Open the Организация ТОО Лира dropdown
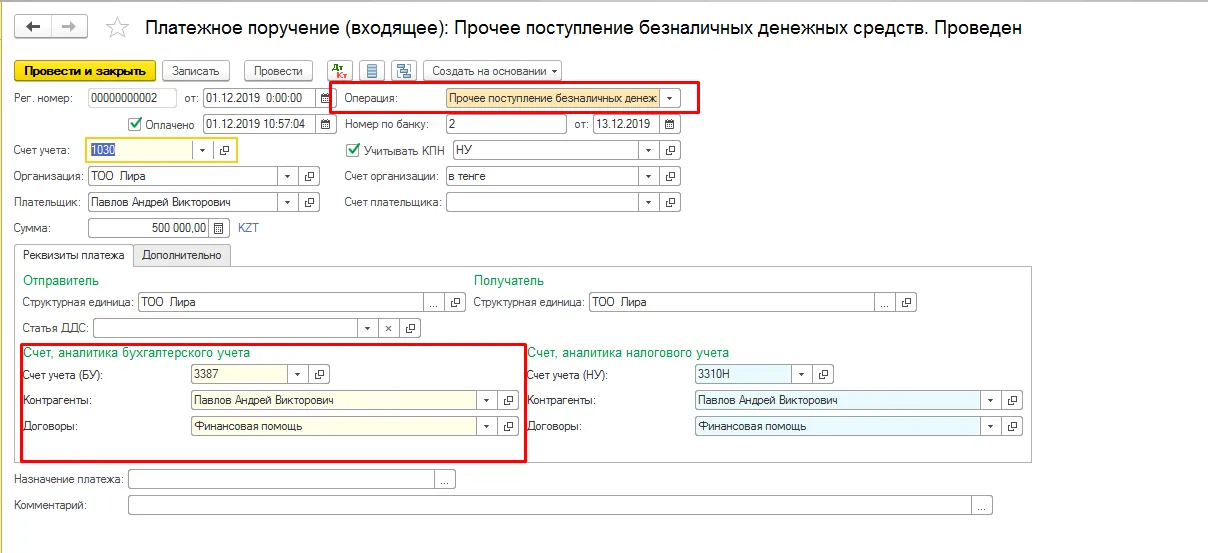This screenshot has height=553, width=1208. (289, 176)
